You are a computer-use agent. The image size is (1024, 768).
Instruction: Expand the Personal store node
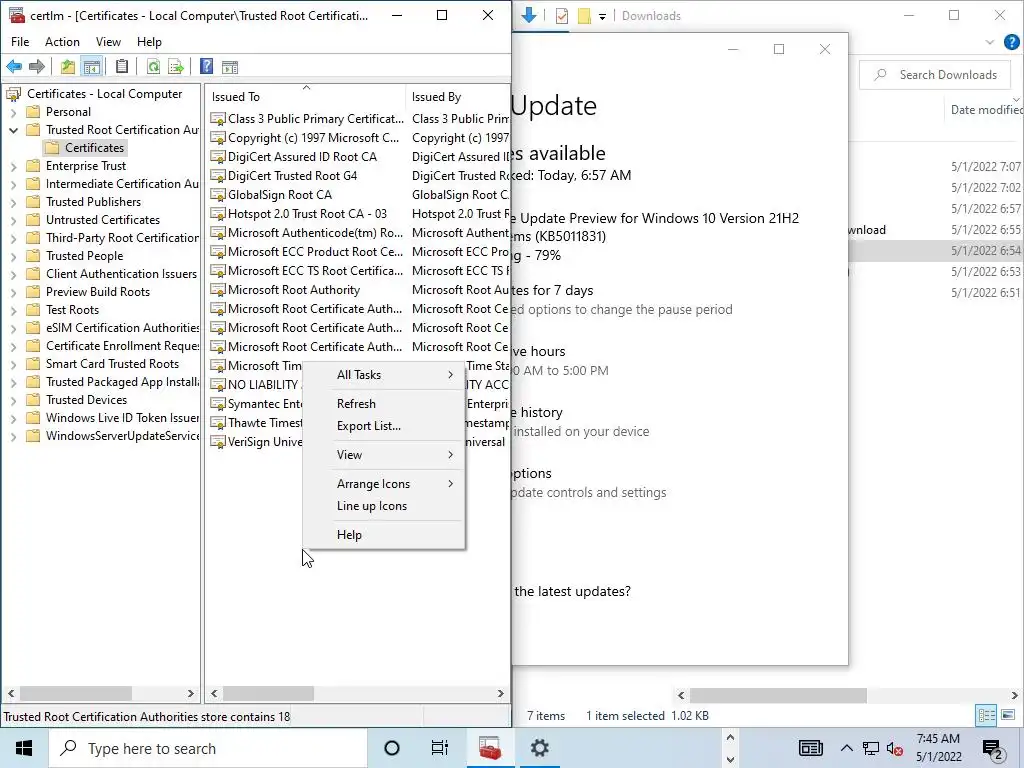[13, 112]
